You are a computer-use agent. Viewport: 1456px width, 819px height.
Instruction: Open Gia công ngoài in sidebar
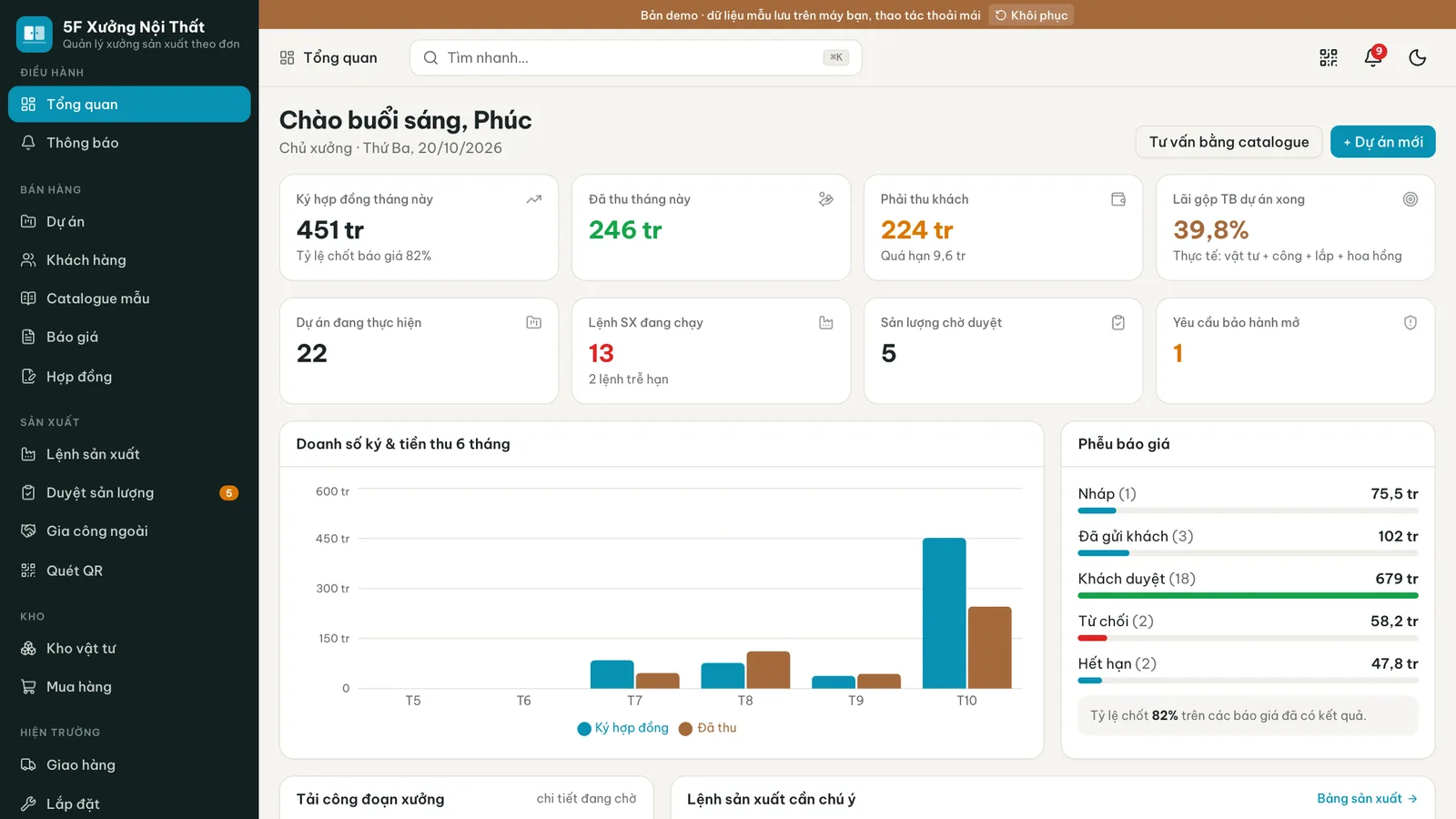pos(129,531)
